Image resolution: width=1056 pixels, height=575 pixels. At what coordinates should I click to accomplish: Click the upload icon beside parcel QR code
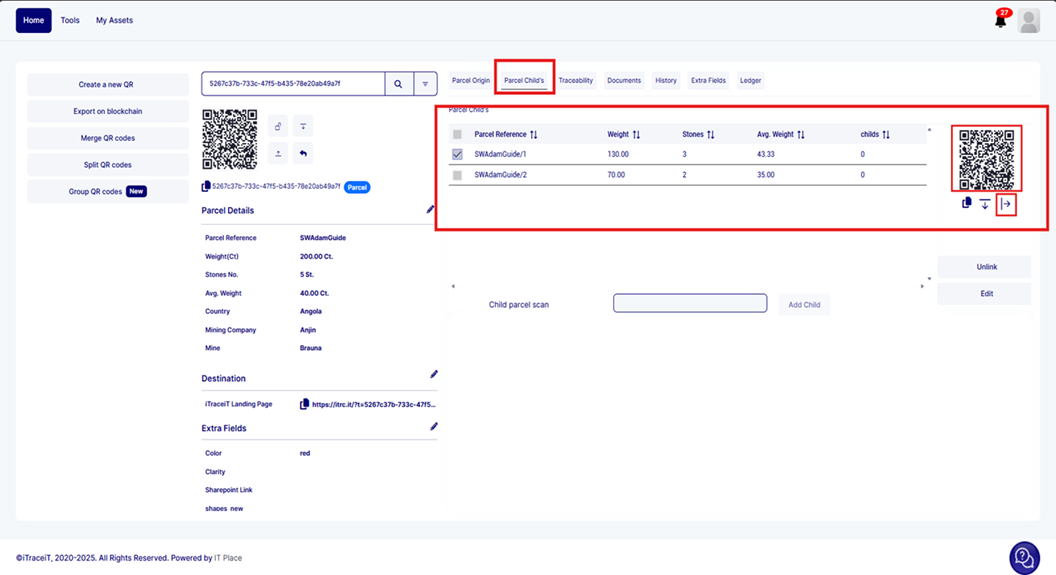point(278,153)
